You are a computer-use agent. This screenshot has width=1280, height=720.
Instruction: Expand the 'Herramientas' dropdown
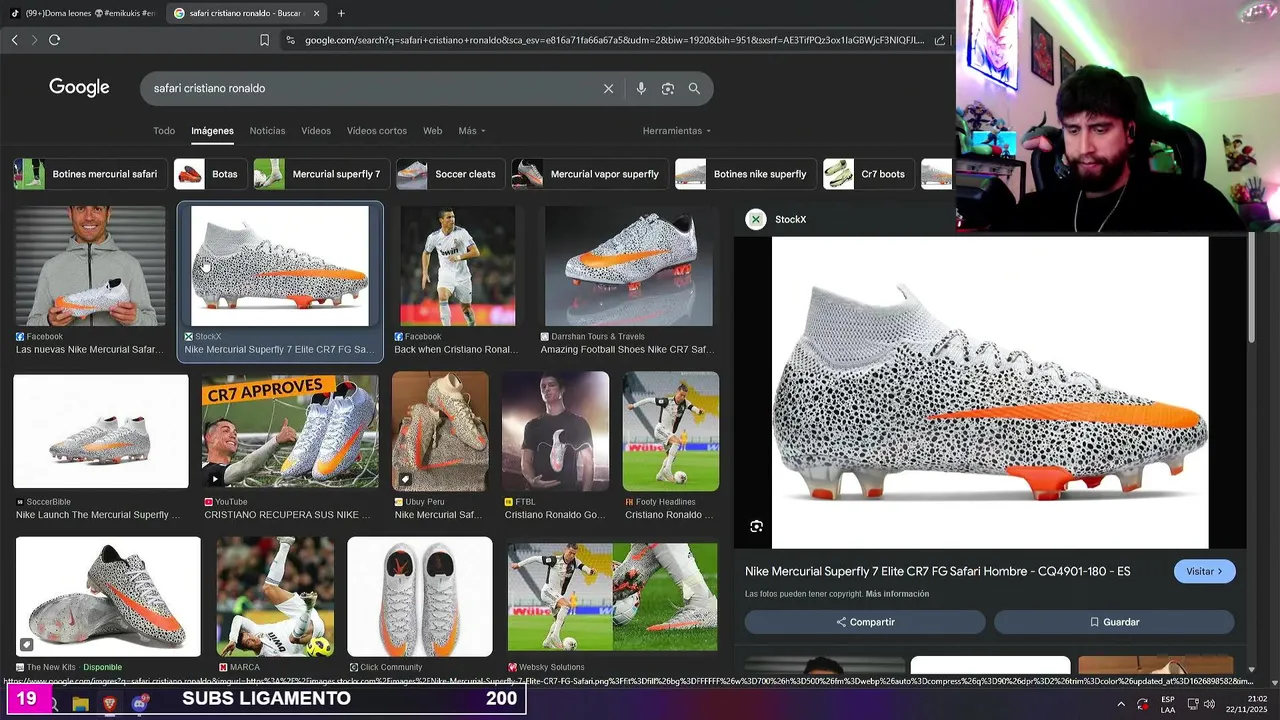coord(677,131)
